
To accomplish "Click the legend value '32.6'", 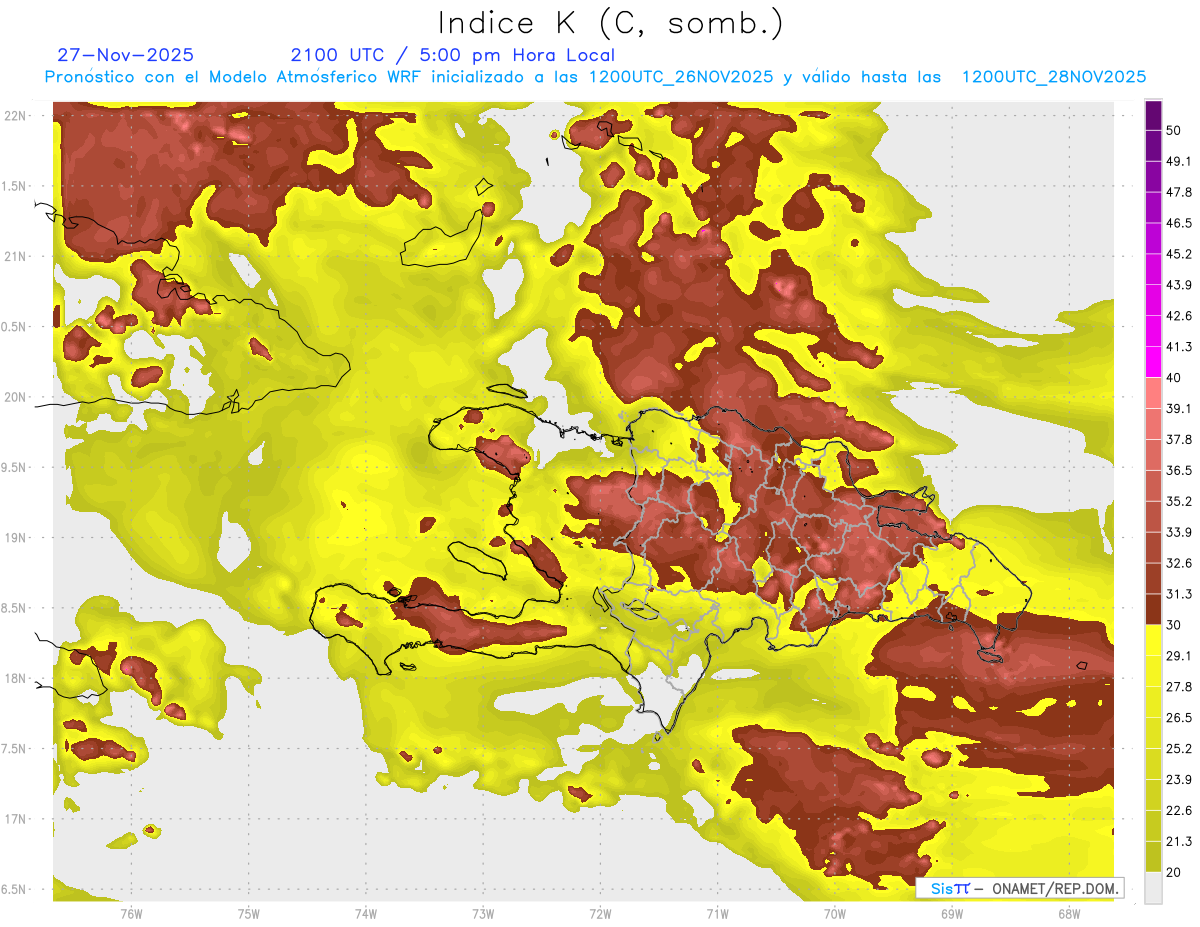I will tap(1179, 563).
